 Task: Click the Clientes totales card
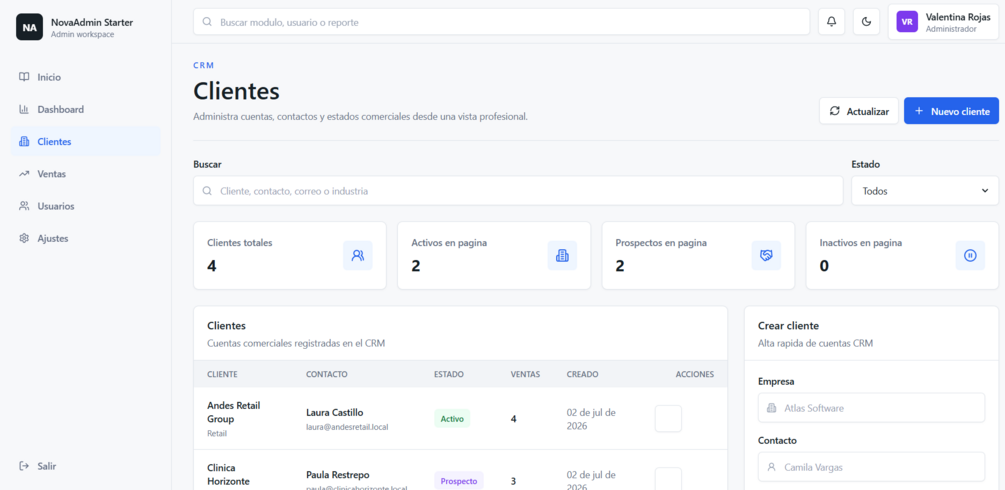tap(290, 255)
